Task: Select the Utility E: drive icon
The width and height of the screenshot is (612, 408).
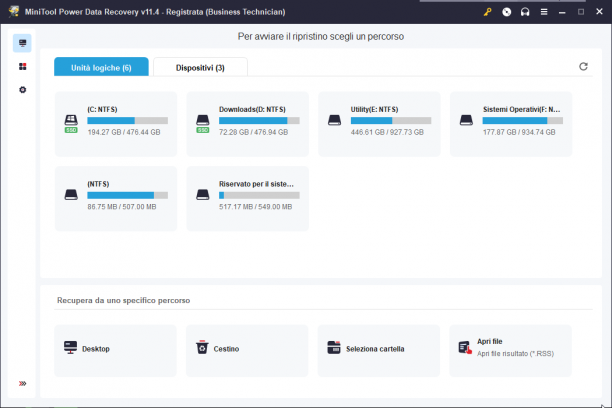Action: pyautogui.click(x=334, y=120)
